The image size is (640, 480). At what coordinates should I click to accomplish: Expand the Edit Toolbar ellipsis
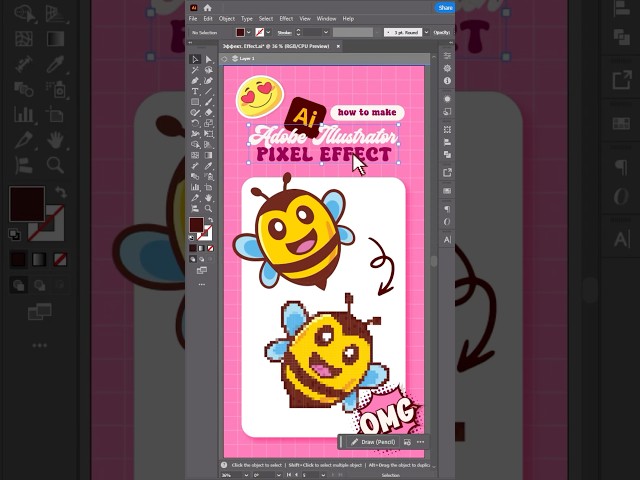tap(202, 284)
